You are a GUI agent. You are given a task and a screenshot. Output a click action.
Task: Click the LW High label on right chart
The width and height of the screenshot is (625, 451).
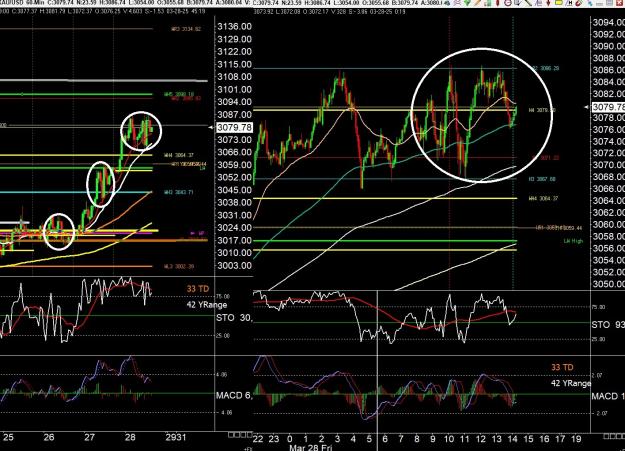click(x=573, y=241)
